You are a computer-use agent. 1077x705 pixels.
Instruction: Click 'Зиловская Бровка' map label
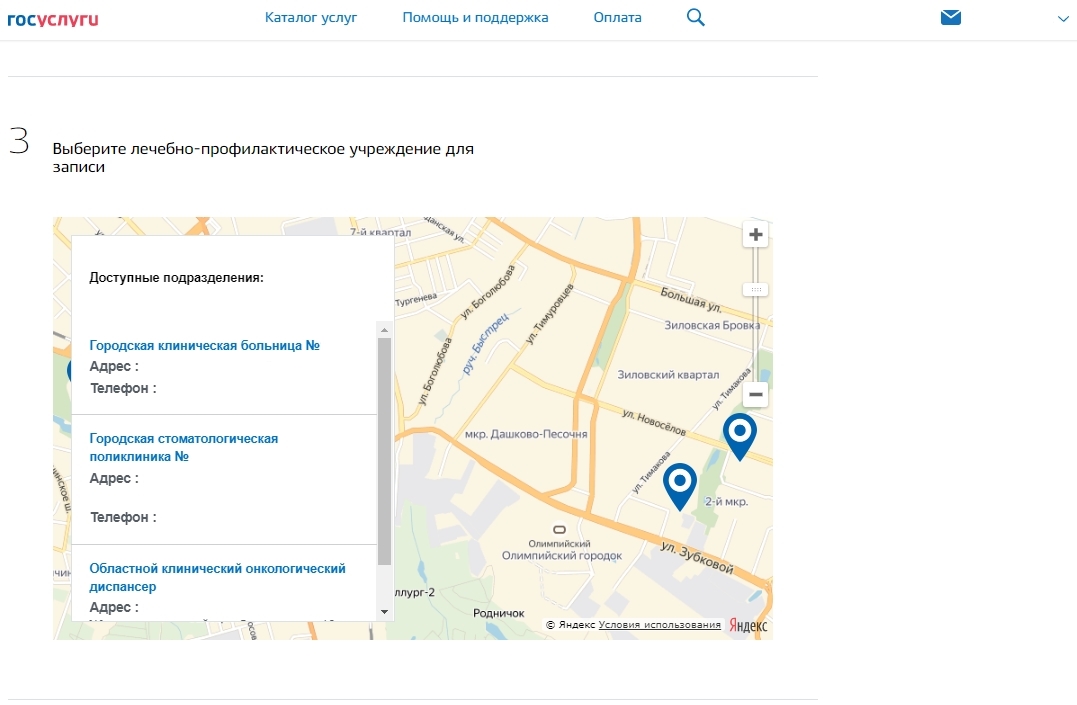pyautogui.click(x=712, y=325)
